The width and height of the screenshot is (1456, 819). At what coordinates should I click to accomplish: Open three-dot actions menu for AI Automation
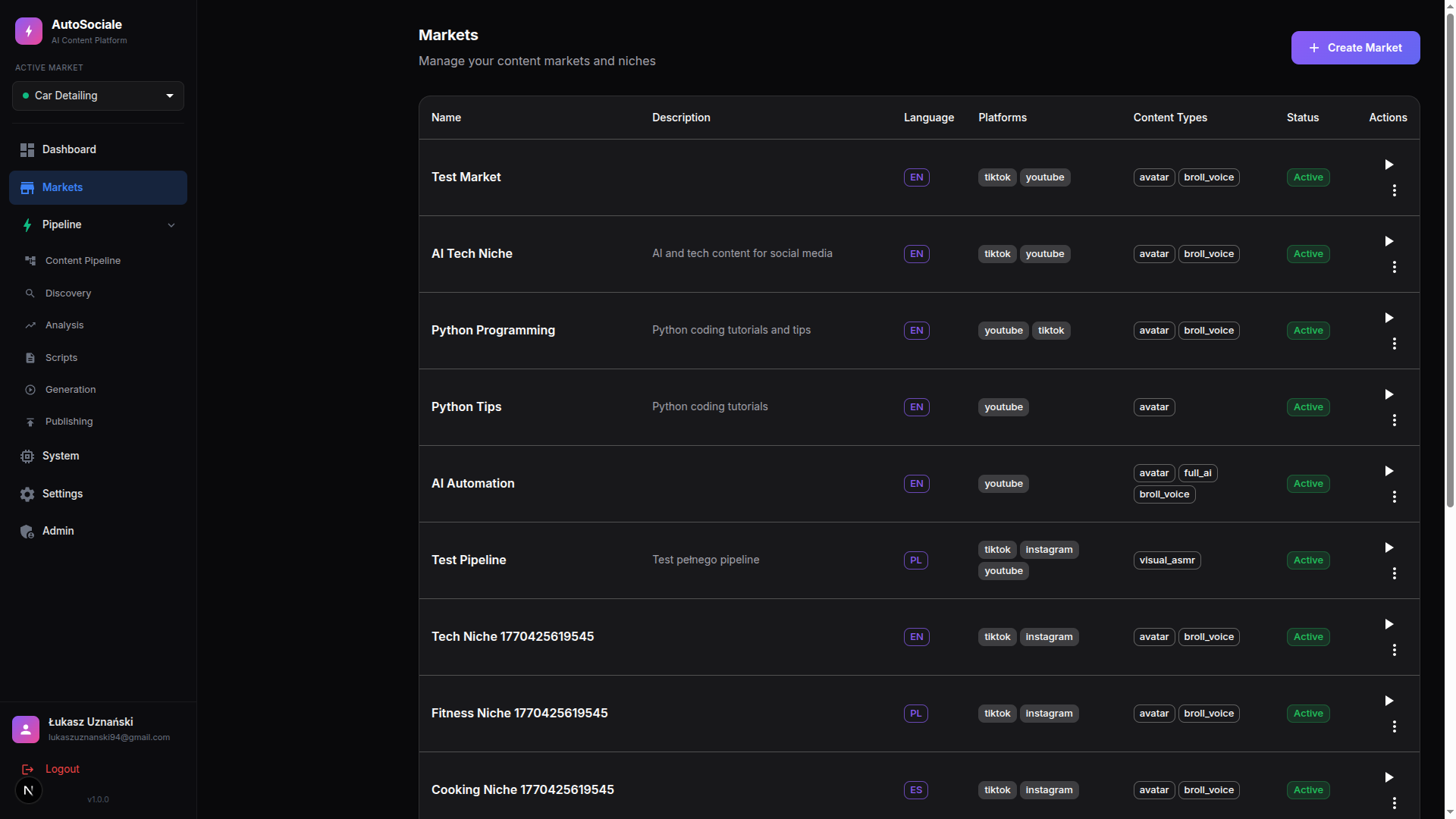coord(1394,497)
